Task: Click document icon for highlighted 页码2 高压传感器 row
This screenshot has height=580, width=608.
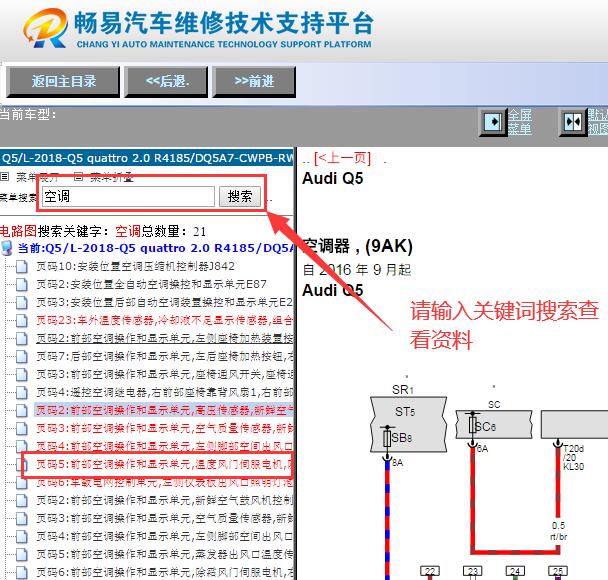Action: [22, 410]
